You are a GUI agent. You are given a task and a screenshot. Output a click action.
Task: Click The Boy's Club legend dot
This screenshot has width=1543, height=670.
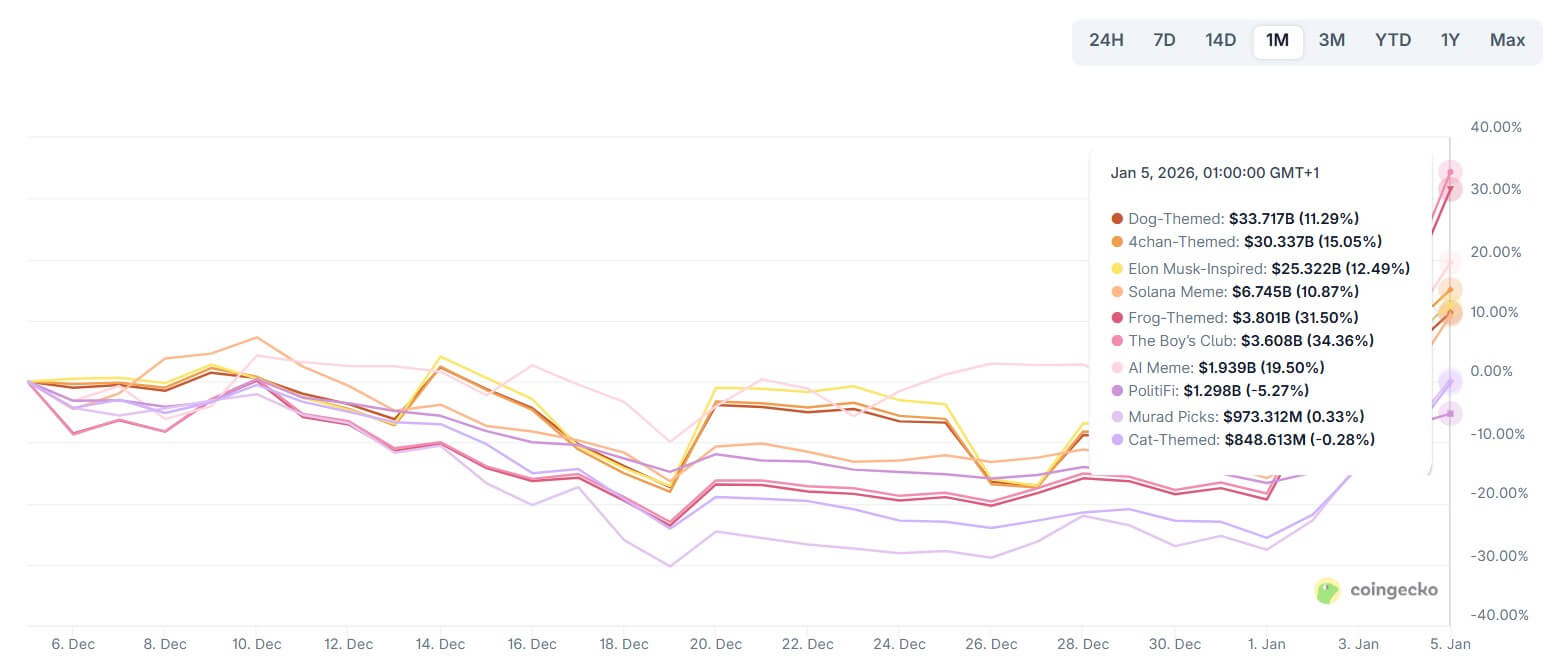coord(1117,341)
